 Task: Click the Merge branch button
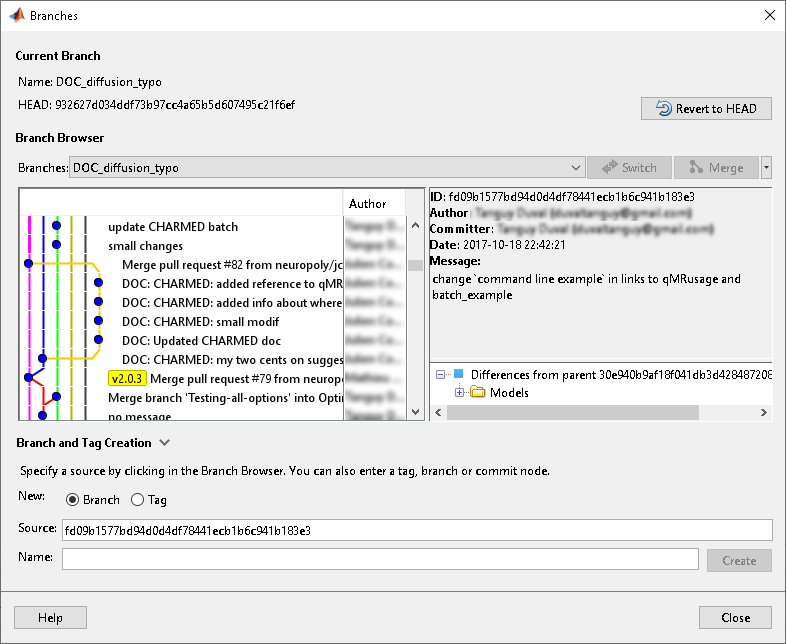pyautogui.click(x=715, y=168)
